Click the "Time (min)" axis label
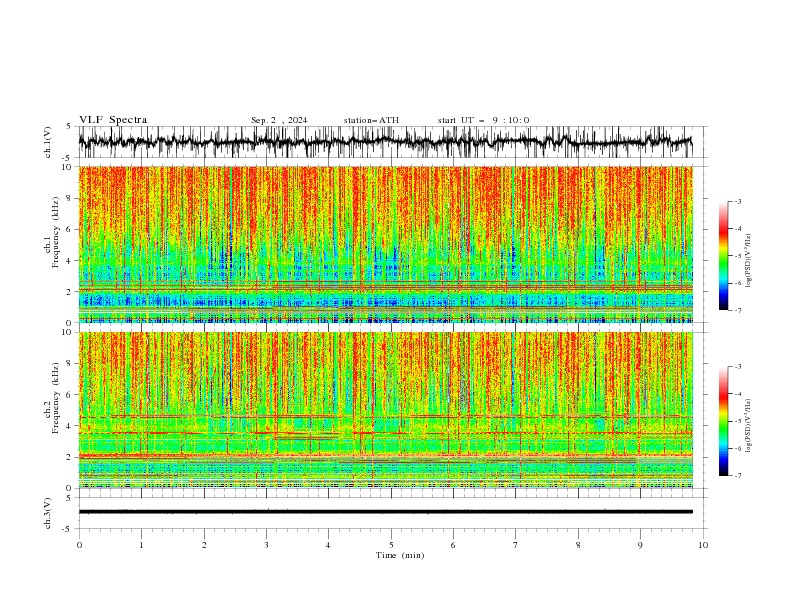Viewport: 792px width, 612px height. point(400,555)
